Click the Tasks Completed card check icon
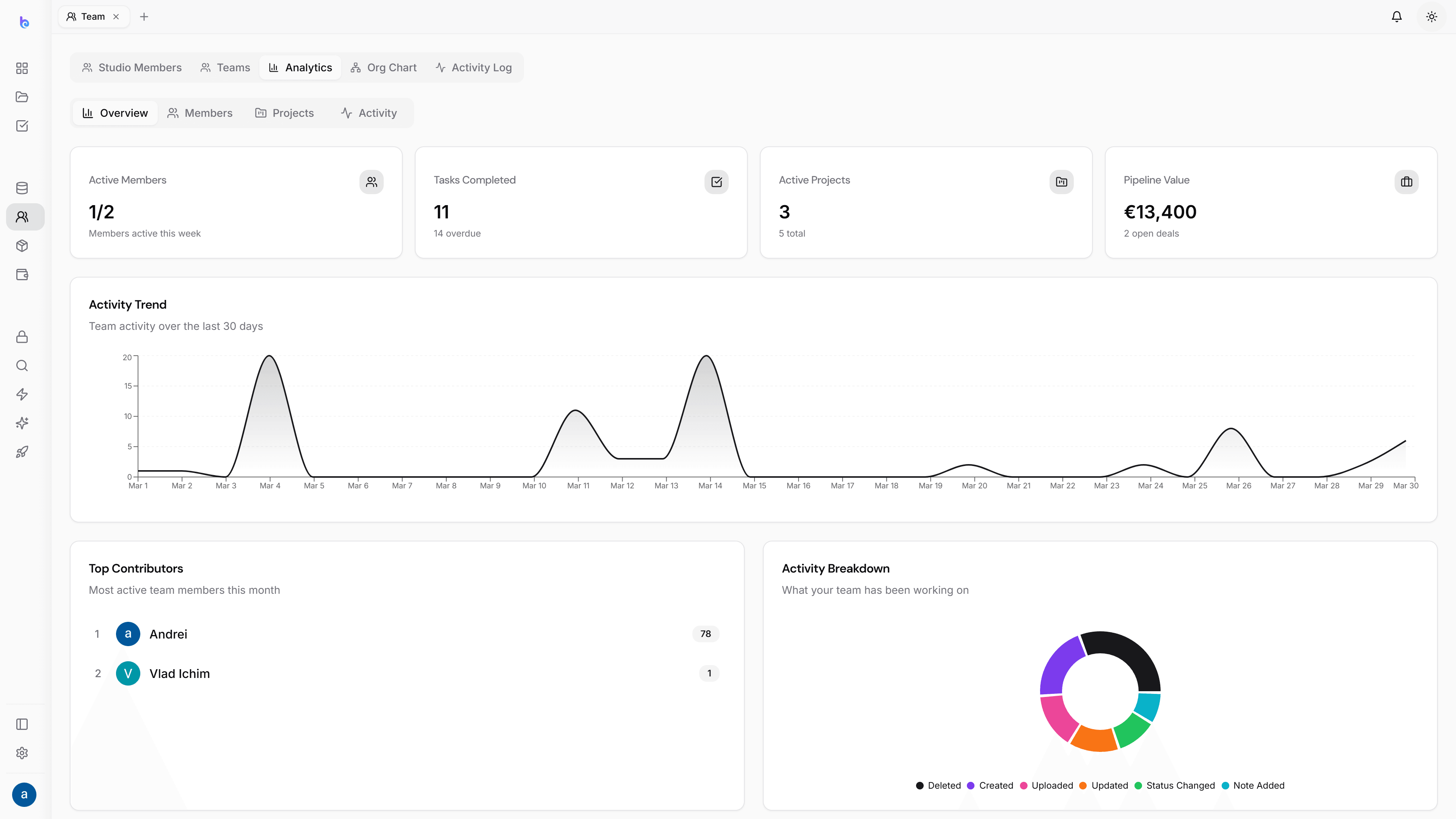 pyautogui.click(x=717, y=182)
